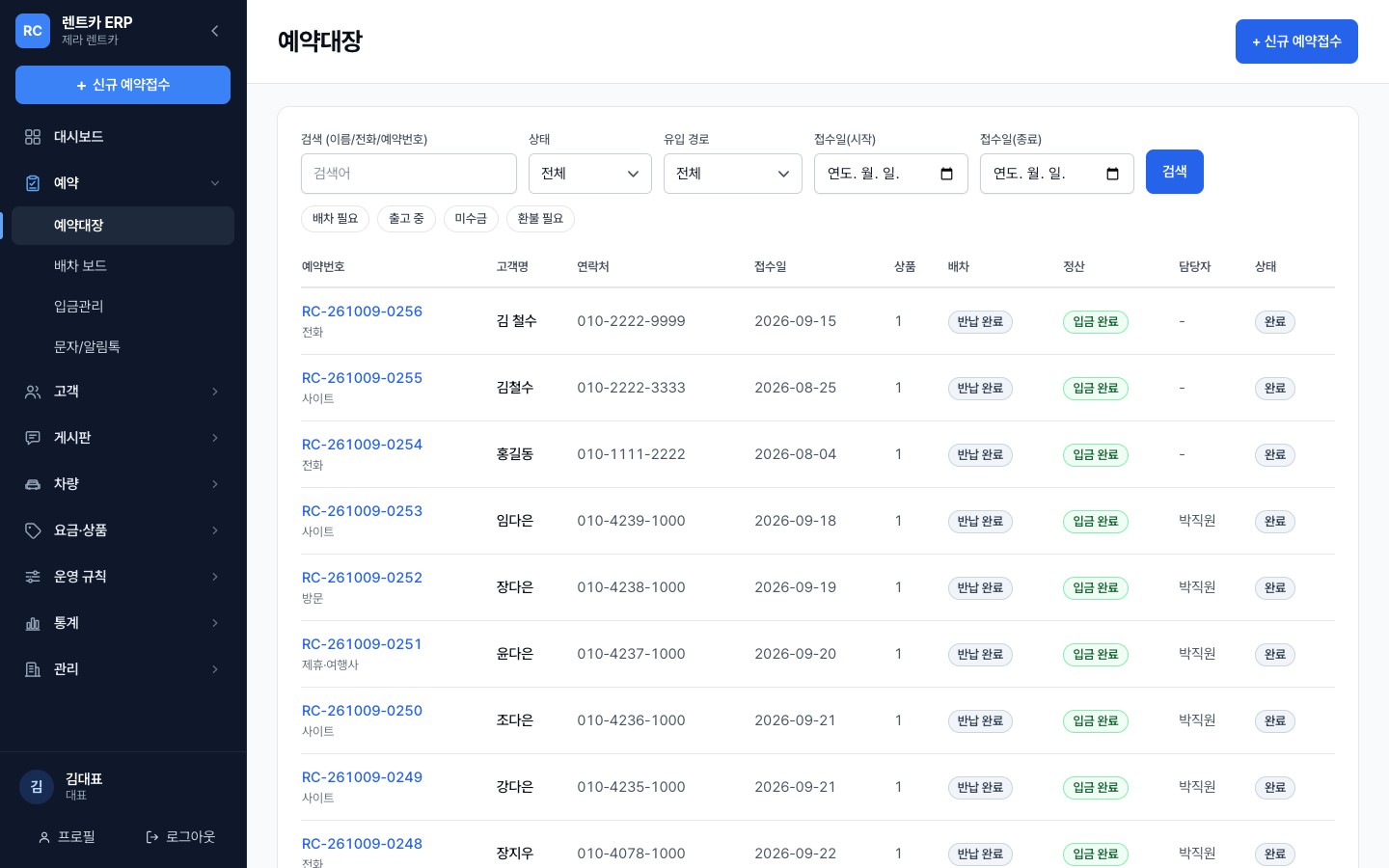1389x868 pixels.
Task: Click the blue 검색 button
Action: [1175, 172]
